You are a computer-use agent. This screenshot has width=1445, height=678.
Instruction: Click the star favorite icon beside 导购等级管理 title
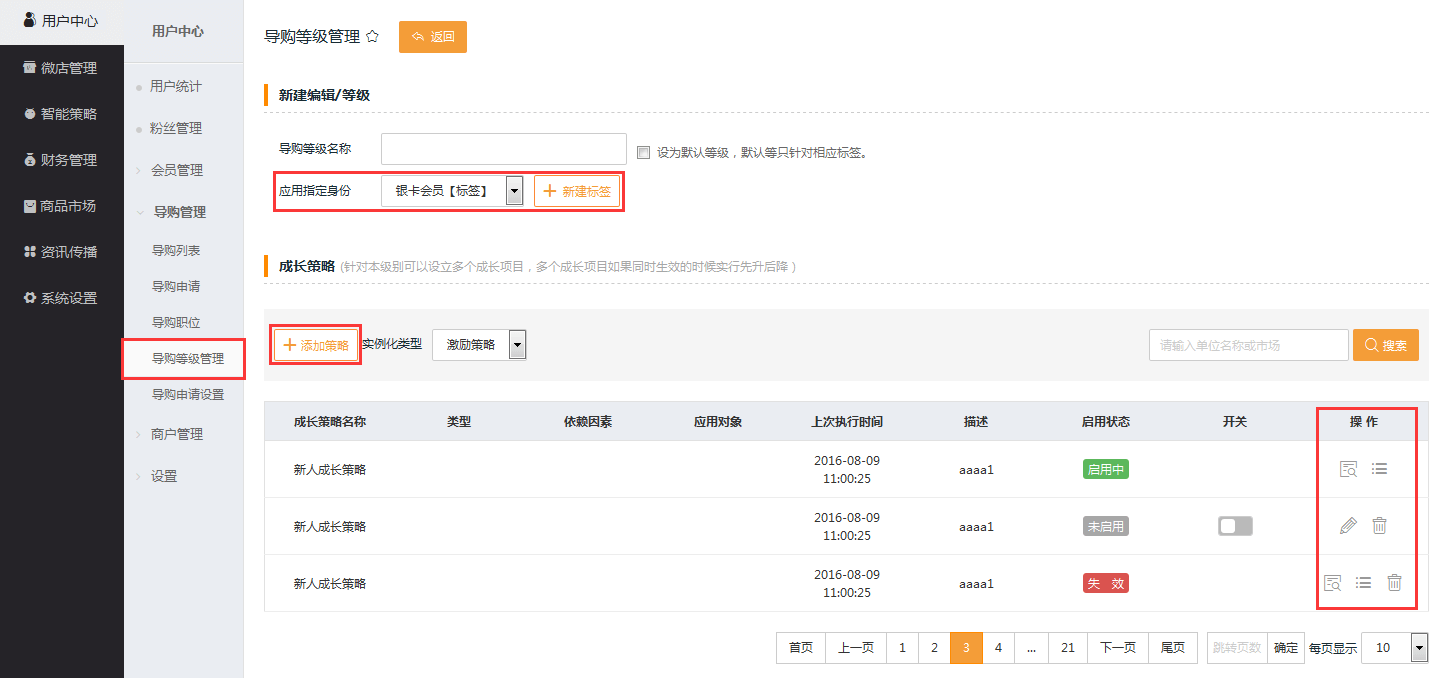[372, 36]
